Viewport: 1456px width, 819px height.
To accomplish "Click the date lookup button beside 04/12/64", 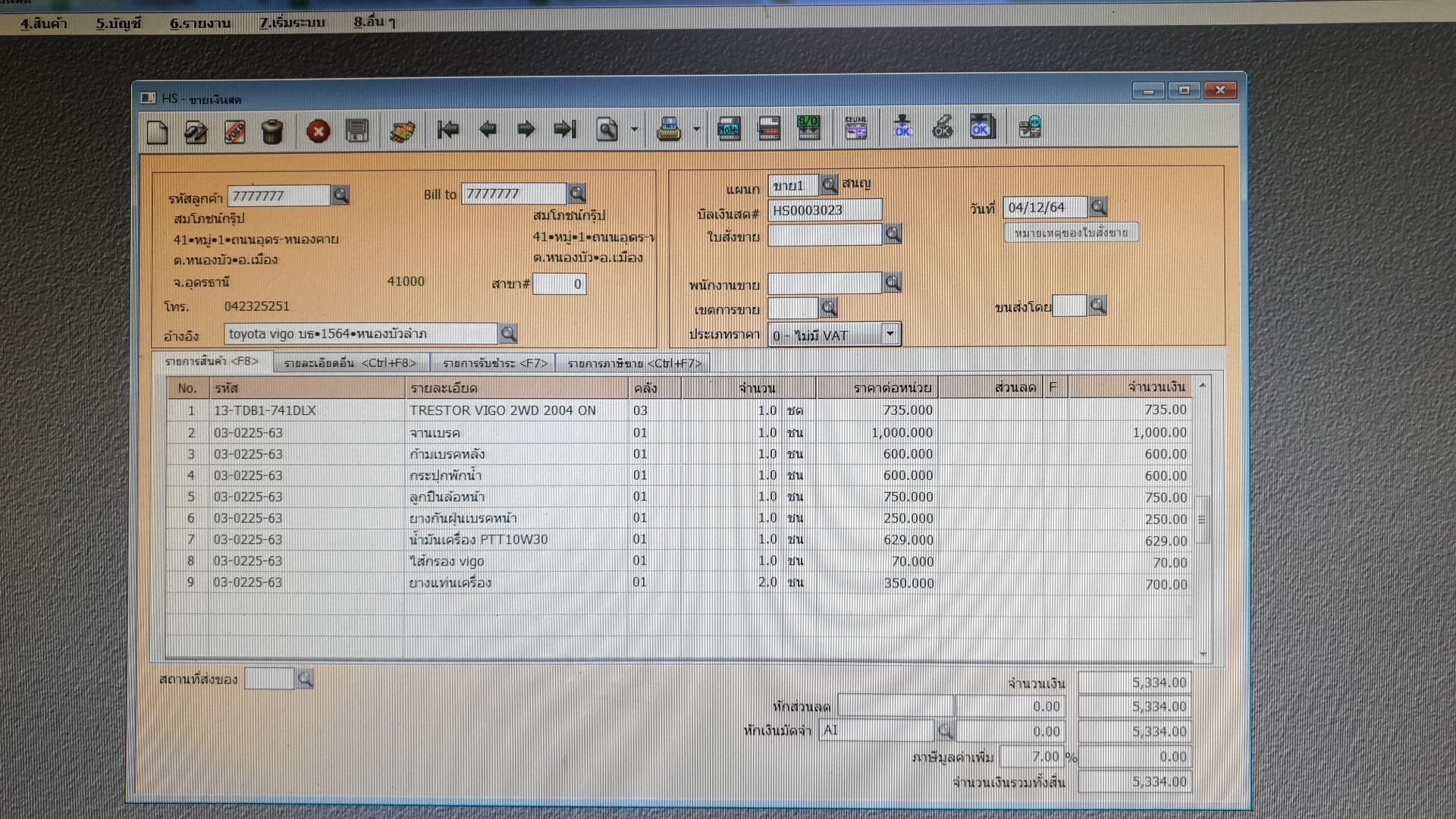I will point(1097,206).
